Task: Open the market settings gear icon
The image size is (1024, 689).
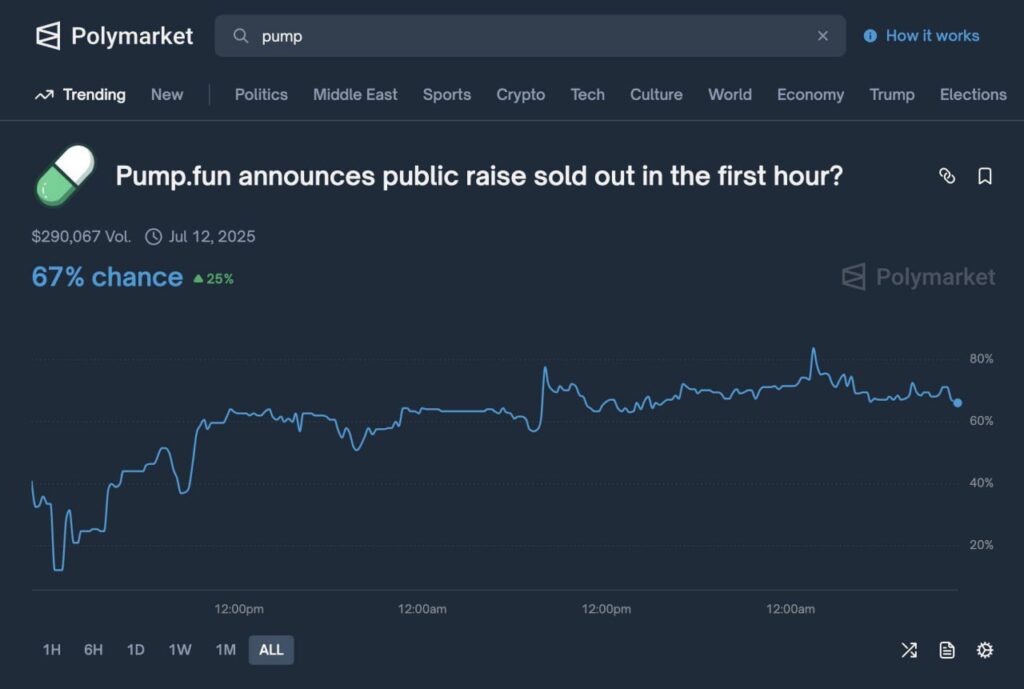Action: click(984, 650)
